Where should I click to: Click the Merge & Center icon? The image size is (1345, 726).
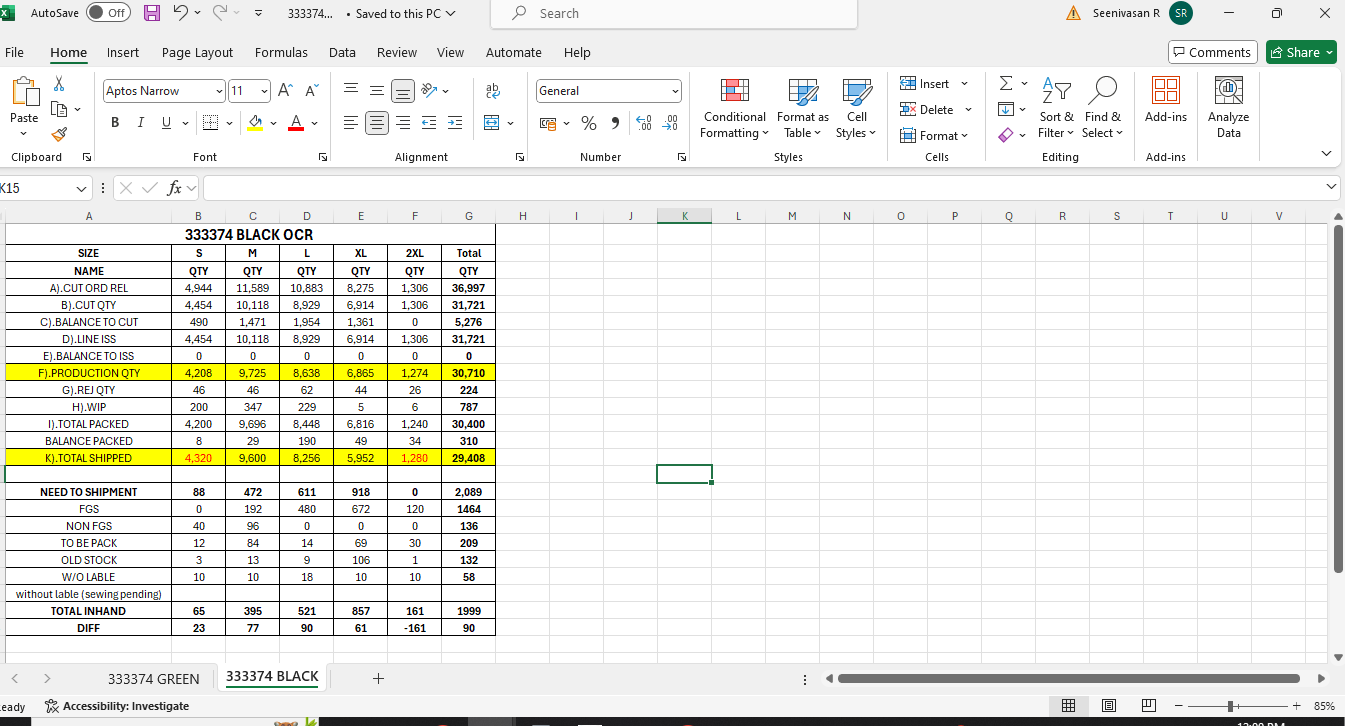(x=492, y=123)
